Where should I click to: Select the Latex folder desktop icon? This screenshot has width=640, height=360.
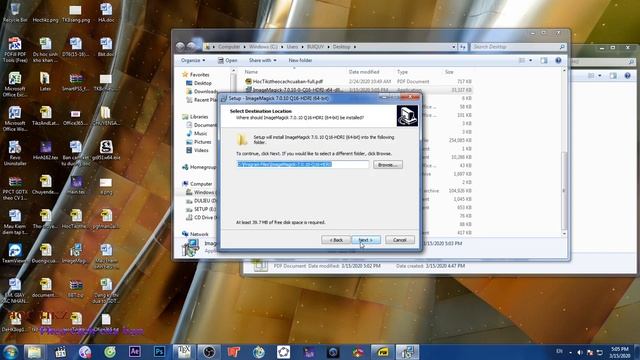pos(45,82)
